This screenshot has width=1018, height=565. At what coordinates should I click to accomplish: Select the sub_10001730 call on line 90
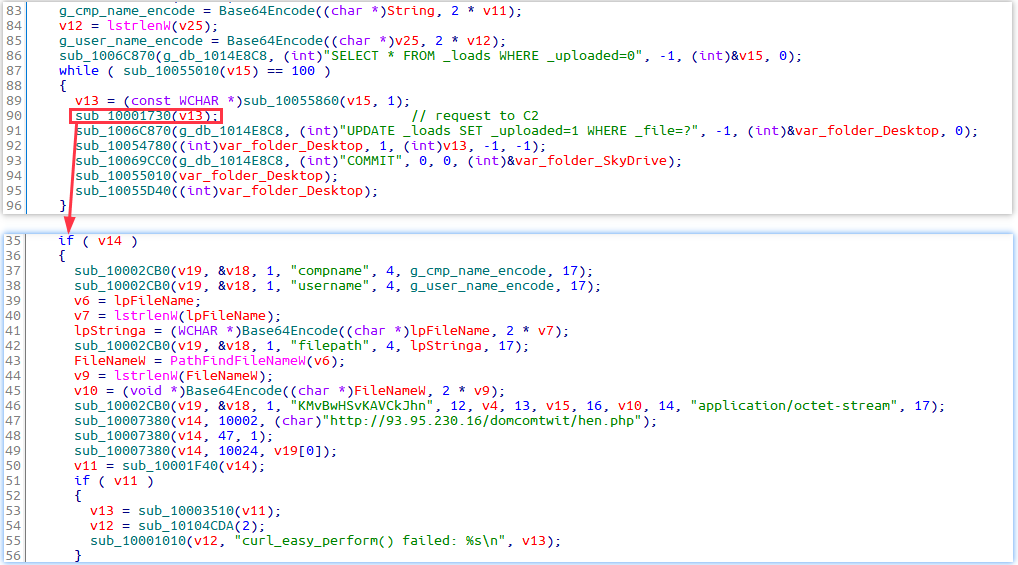[x=146, y=116]
